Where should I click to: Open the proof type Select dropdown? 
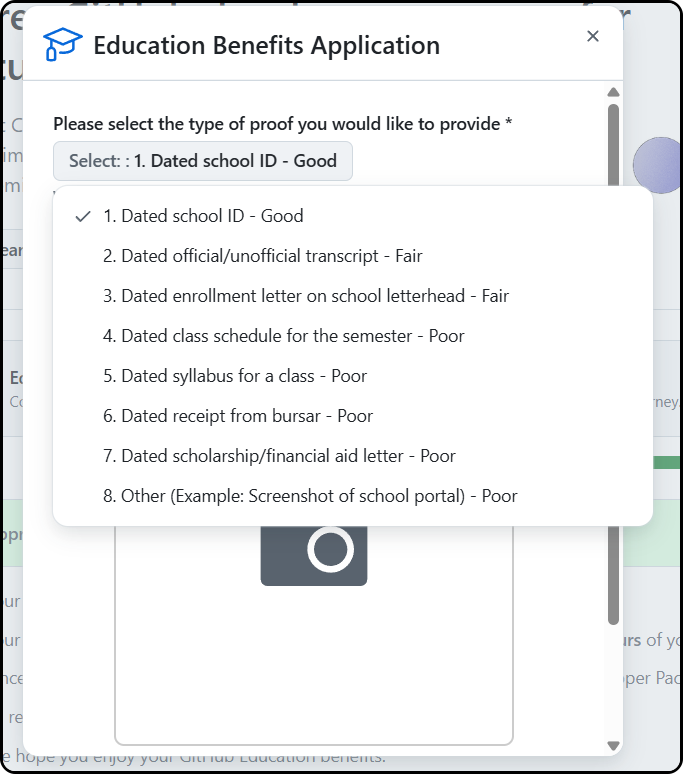[x=203, y=161]
